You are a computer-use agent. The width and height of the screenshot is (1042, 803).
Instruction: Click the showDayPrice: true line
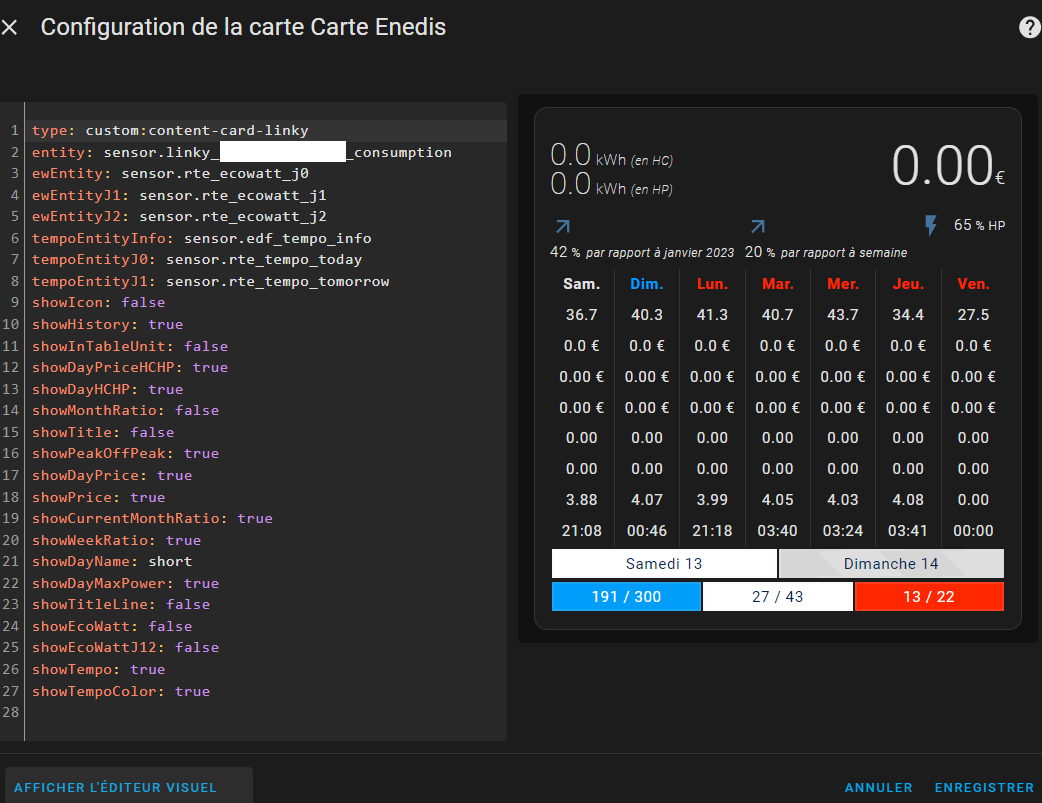click(112, 475)
